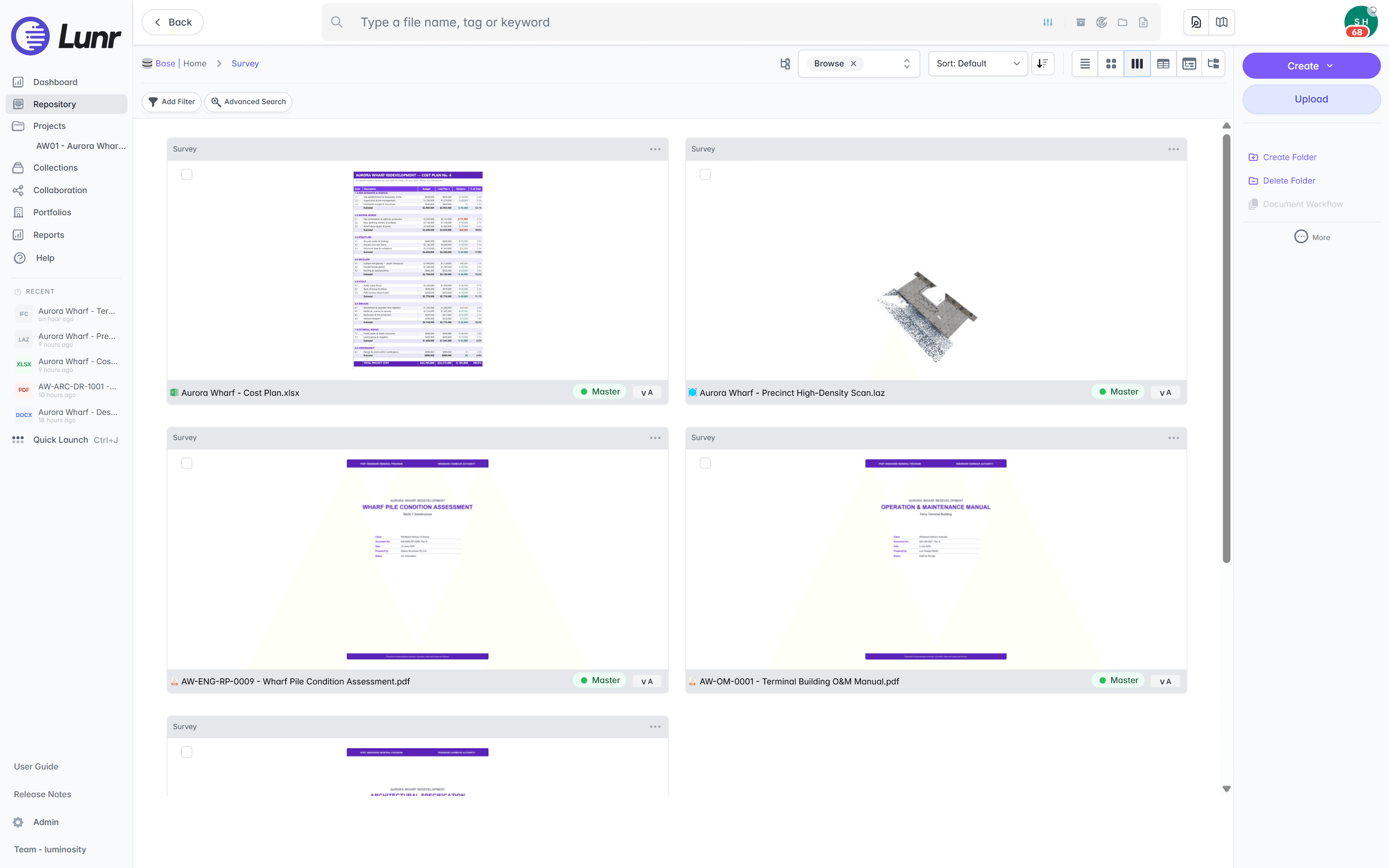This screenshot has width=1389, height=868.
Task: Open Master status on Cost Plan card
Action: click(x=600, y=391)
